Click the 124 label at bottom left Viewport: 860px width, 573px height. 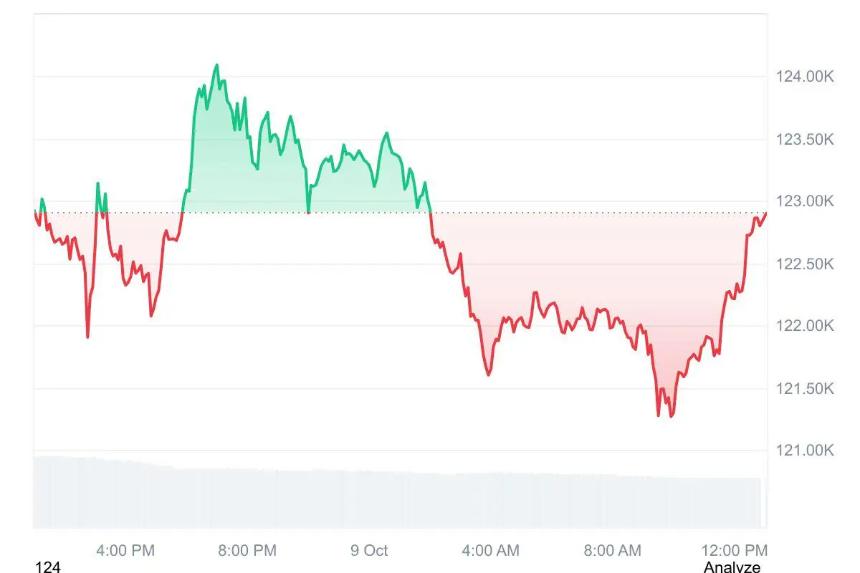click(47, 567)
